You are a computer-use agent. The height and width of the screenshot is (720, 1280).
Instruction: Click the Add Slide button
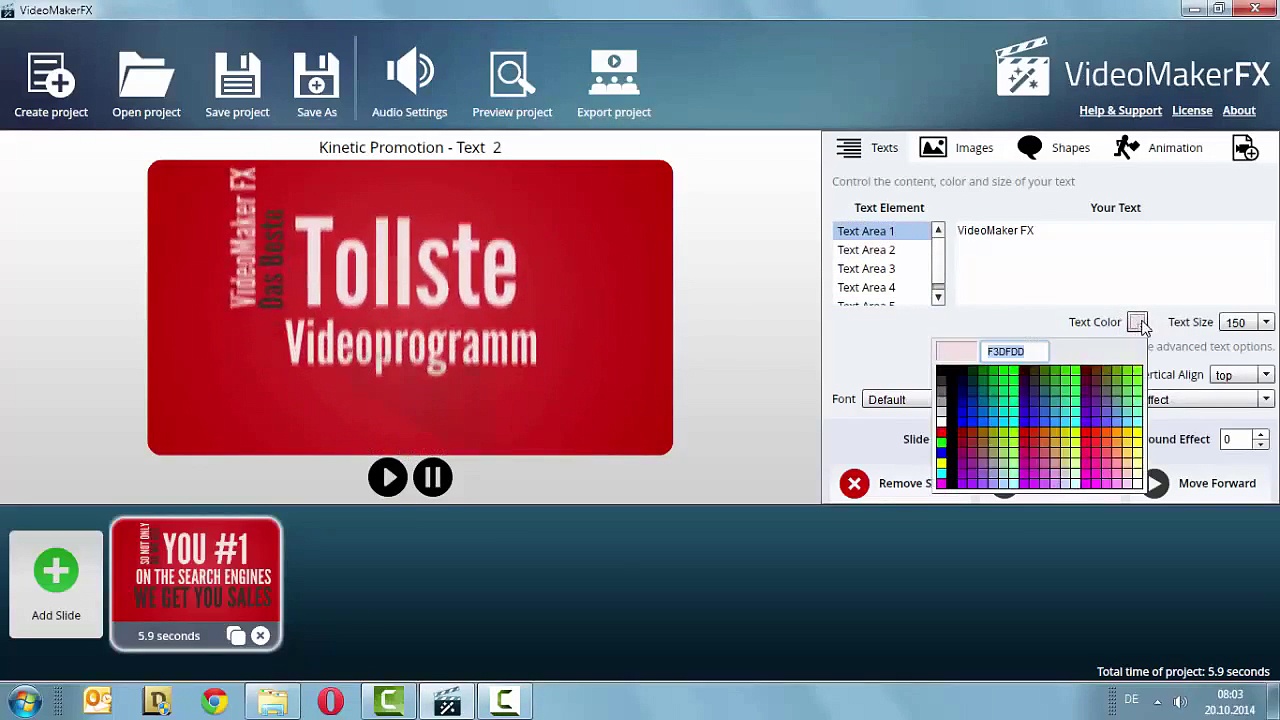[56, 585]
